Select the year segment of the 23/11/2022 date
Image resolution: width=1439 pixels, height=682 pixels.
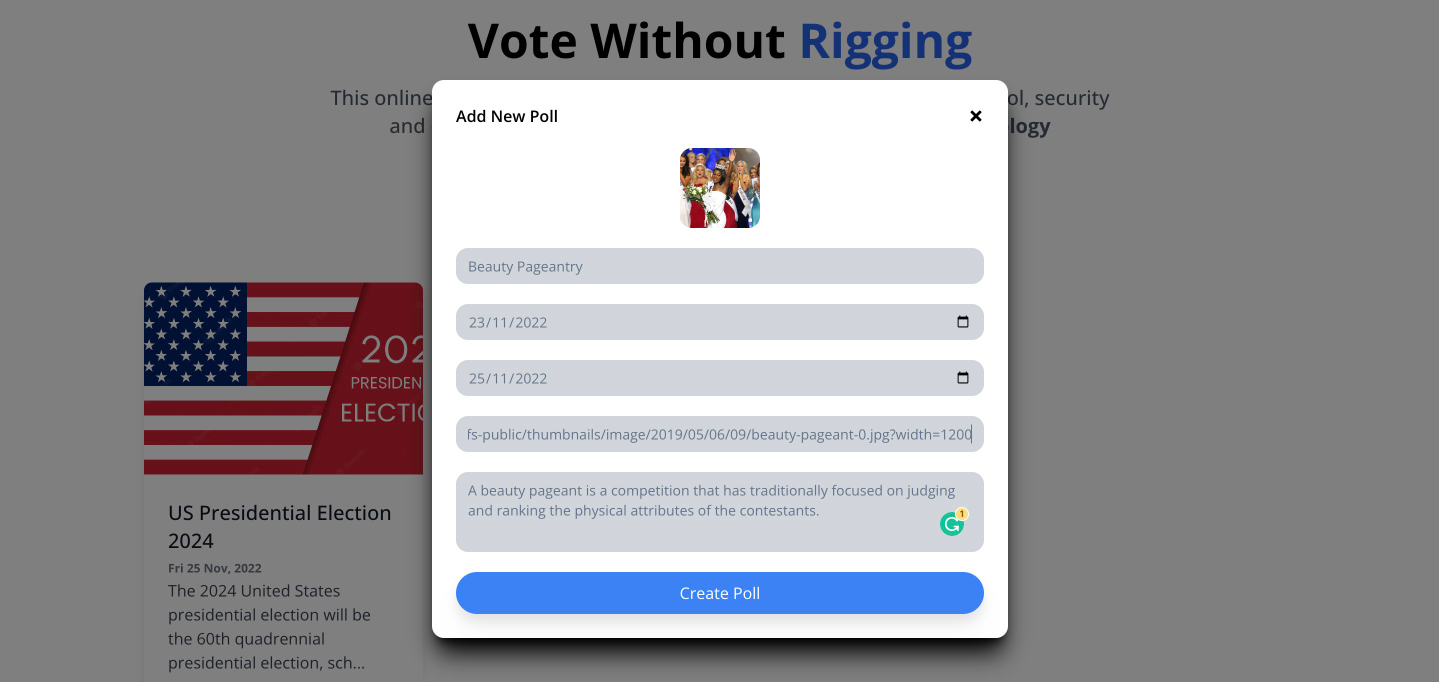[531, 323]
